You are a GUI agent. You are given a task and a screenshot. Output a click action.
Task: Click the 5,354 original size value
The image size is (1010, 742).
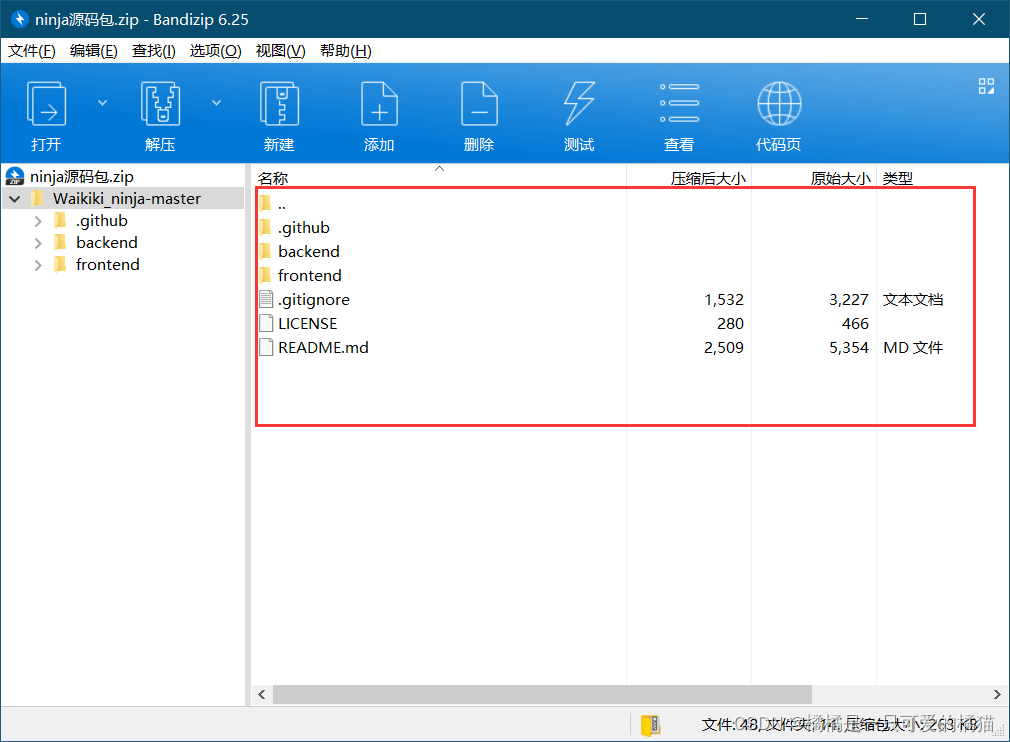848,348
